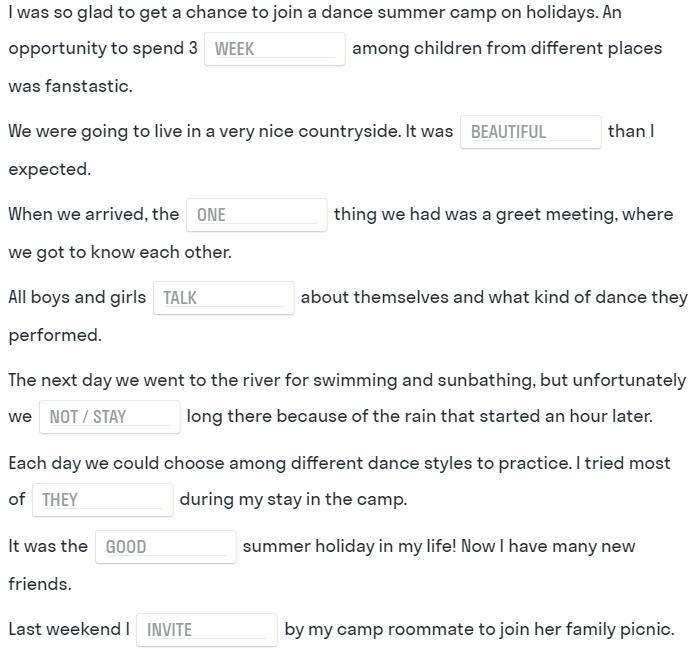
Task: Select the BEAUTIFUL answer box
Action: click(530, 132)
